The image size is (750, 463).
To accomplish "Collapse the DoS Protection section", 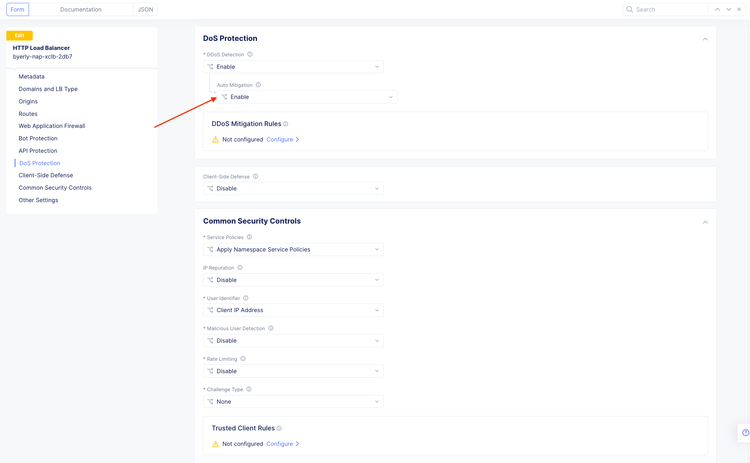I will [x=705, y=39].
